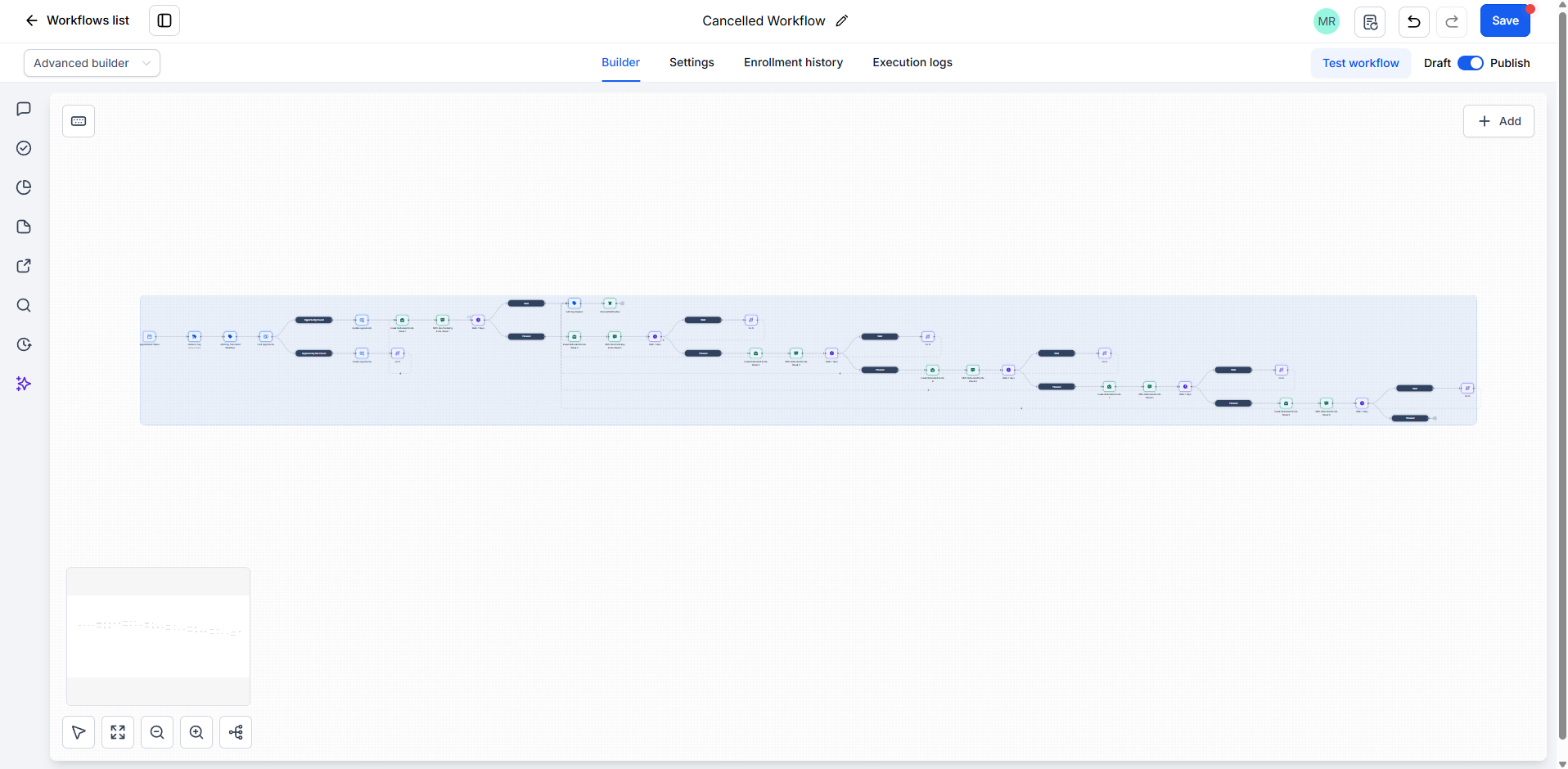Viewport: 1568px width, 769px height.
Task: Zoom in the canvas
Action: (x=196, y=732)
